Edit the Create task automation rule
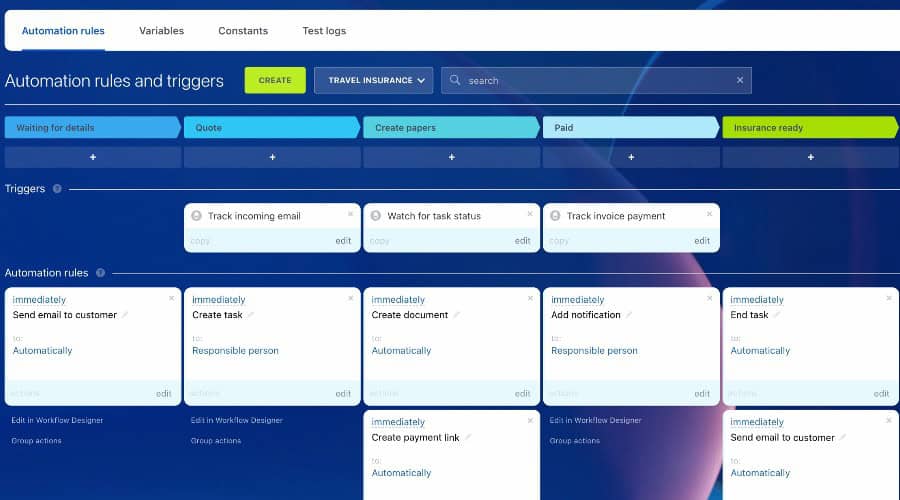 click(x=343, y=393)
